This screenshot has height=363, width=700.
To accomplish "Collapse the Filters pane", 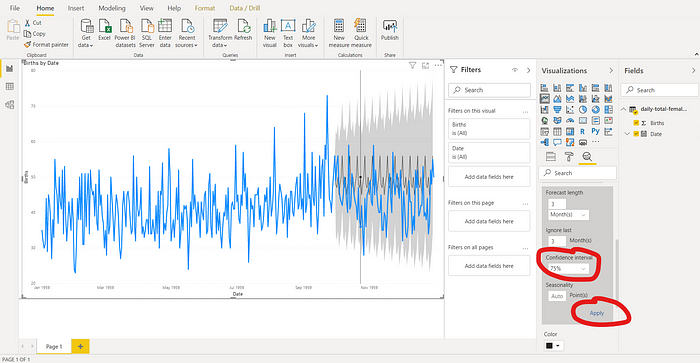I will point(529,70).
